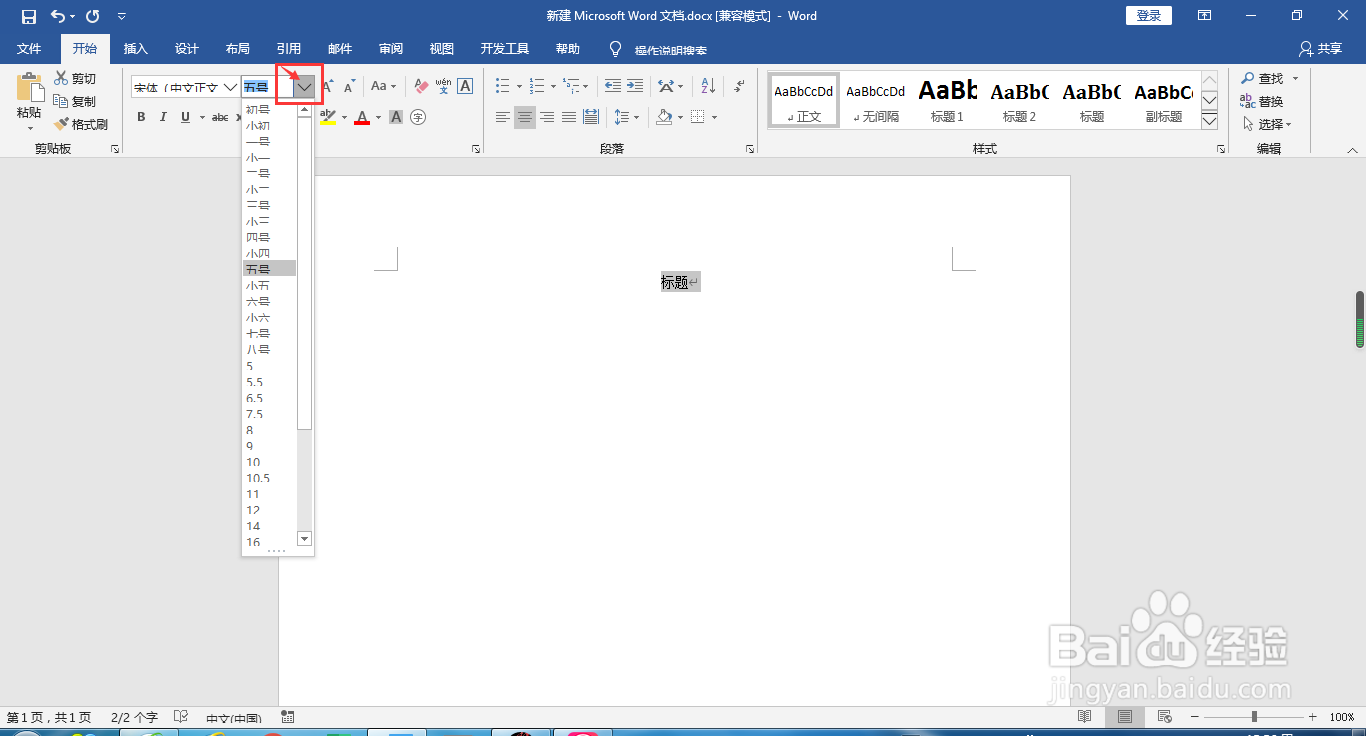Toggle Bold formatting

click(x=141, y=117)
